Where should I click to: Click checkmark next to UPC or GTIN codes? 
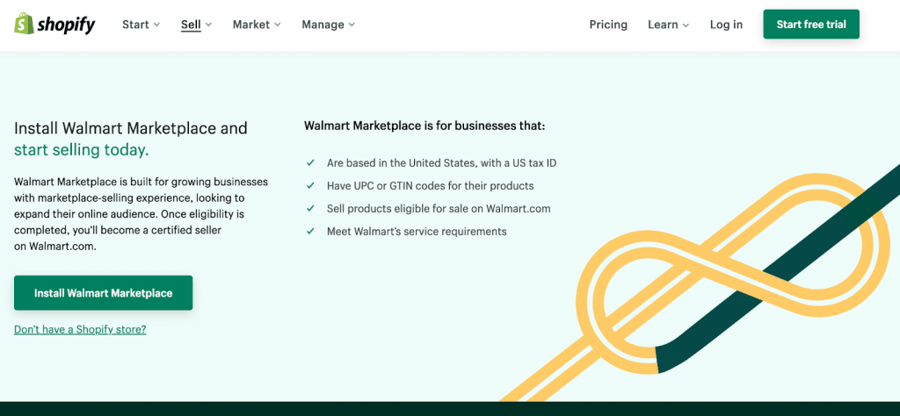pyautogui.click(x=311, y=186)
